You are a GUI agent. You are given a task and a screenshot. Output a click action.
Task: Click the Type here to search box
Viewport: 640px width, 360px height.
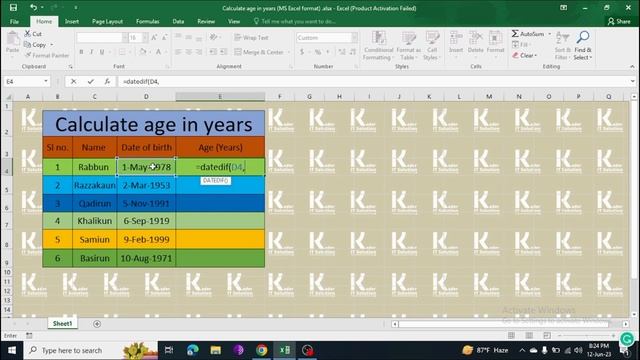(91, 350)
